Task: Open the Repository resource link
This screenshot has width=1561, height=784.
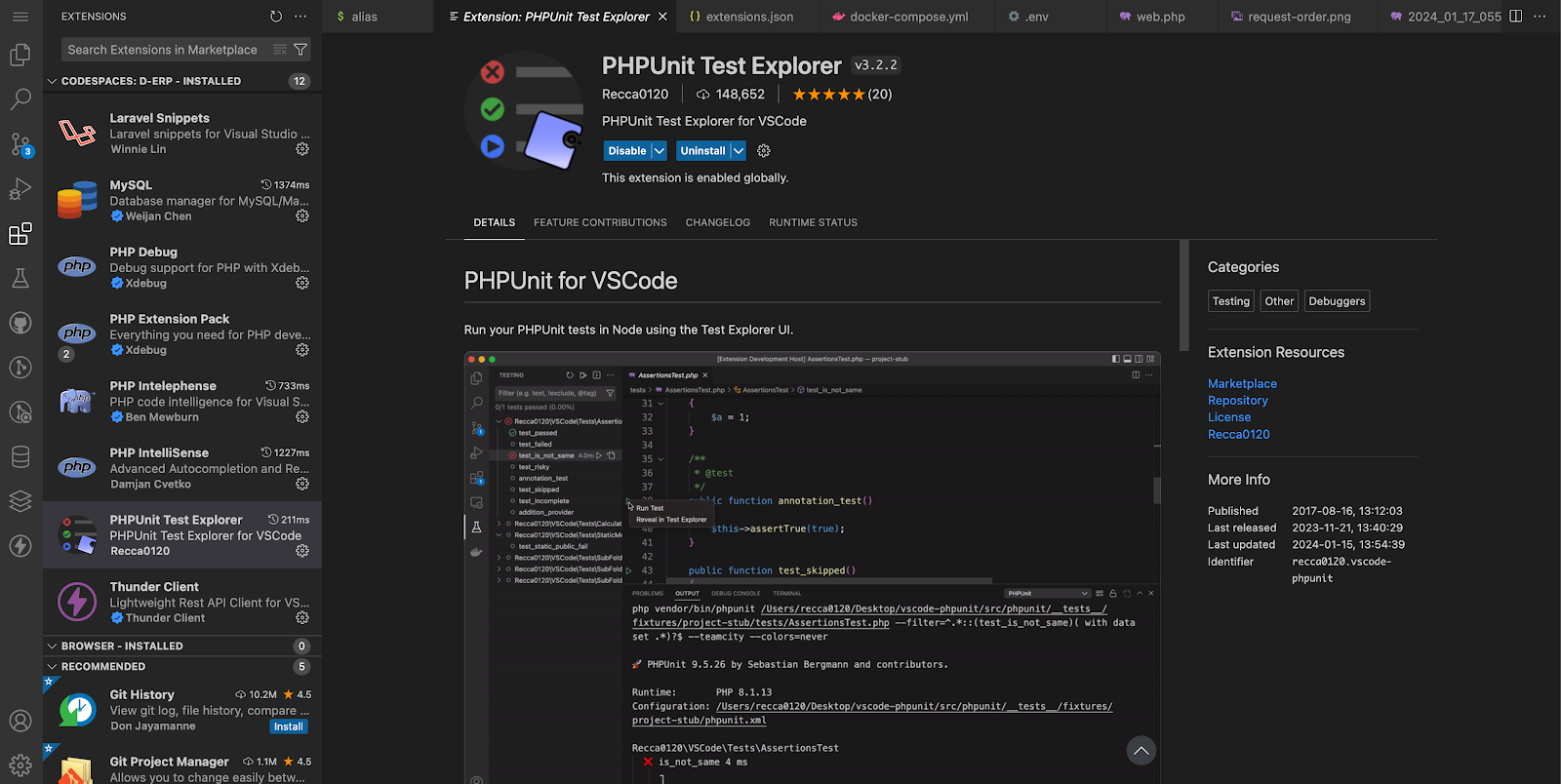Action: click(x=1238, y=401)
